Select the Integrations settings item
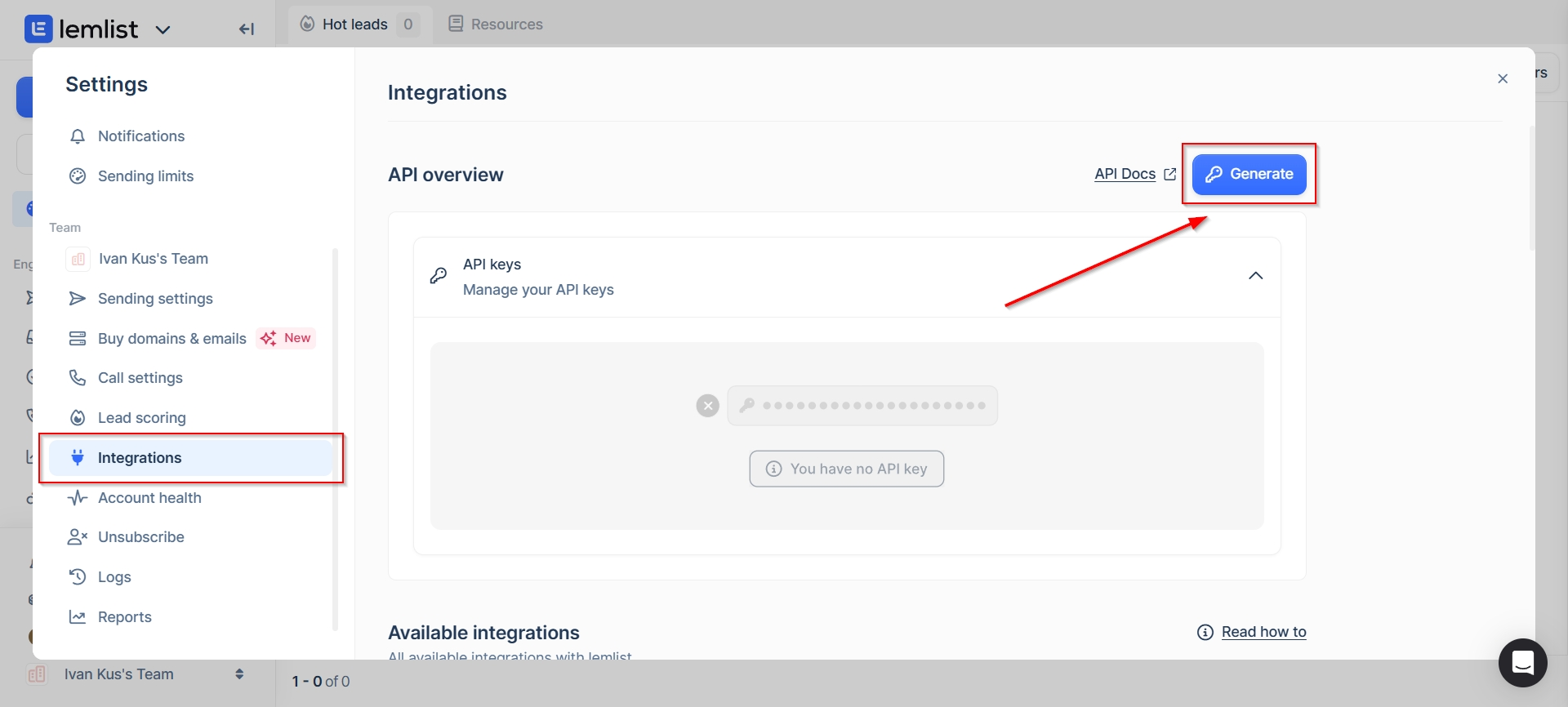The width and height of the screenshot is (1568, 707). tap(190, 458)
